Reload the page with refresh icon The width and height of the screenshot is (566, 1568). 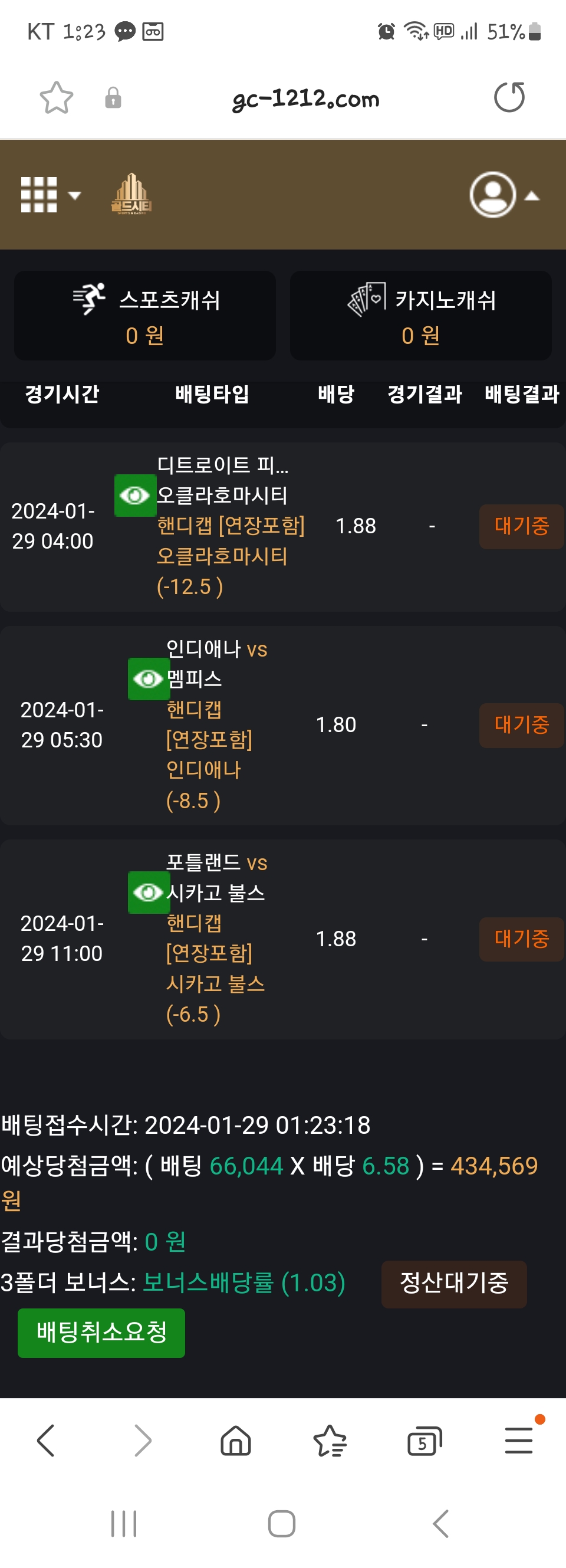point(509,97)
